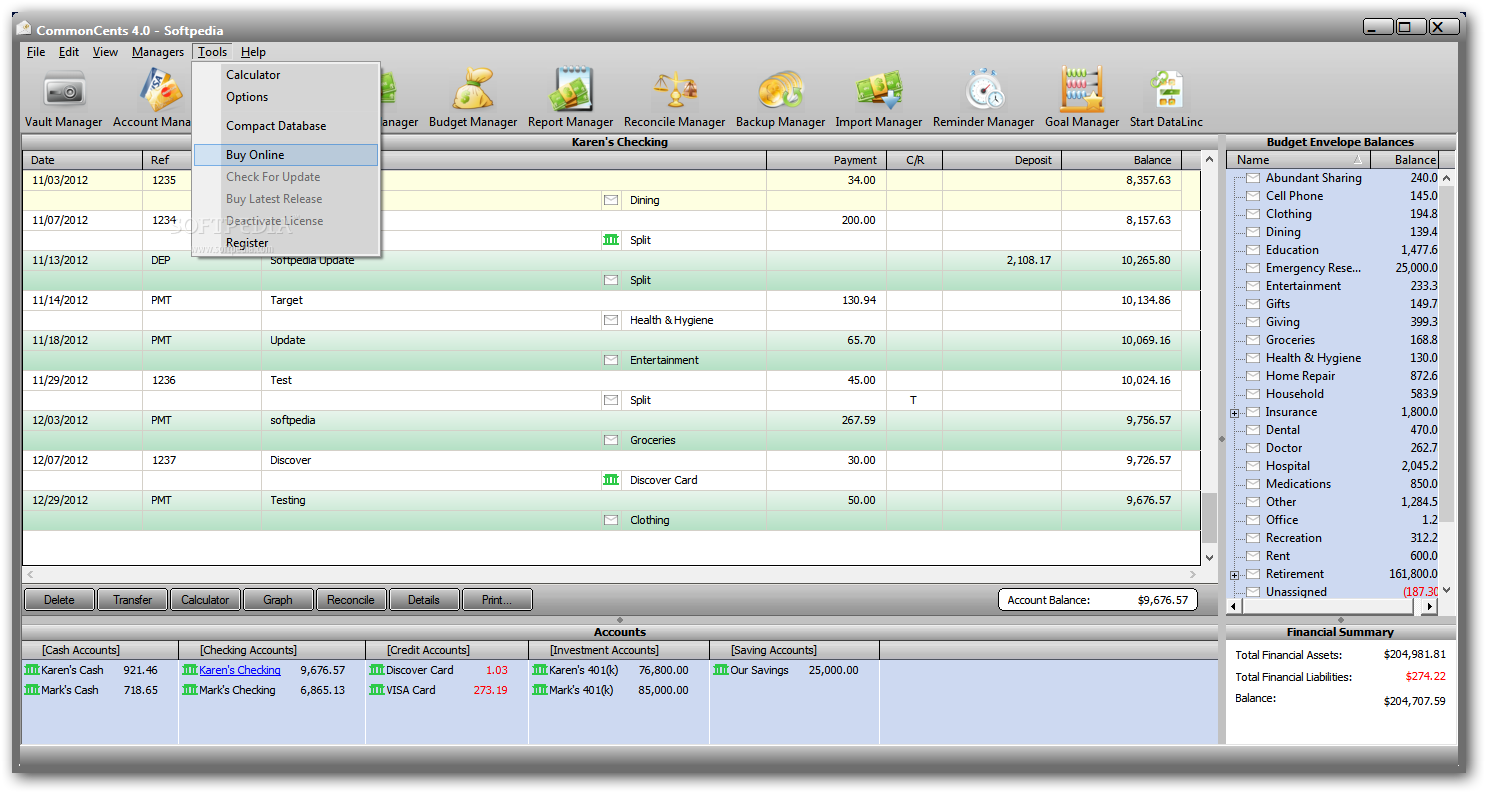Viewport: 1486px width, 793px height.
Task: Choose Compact Database menu entry
Action: coord(286,126)
